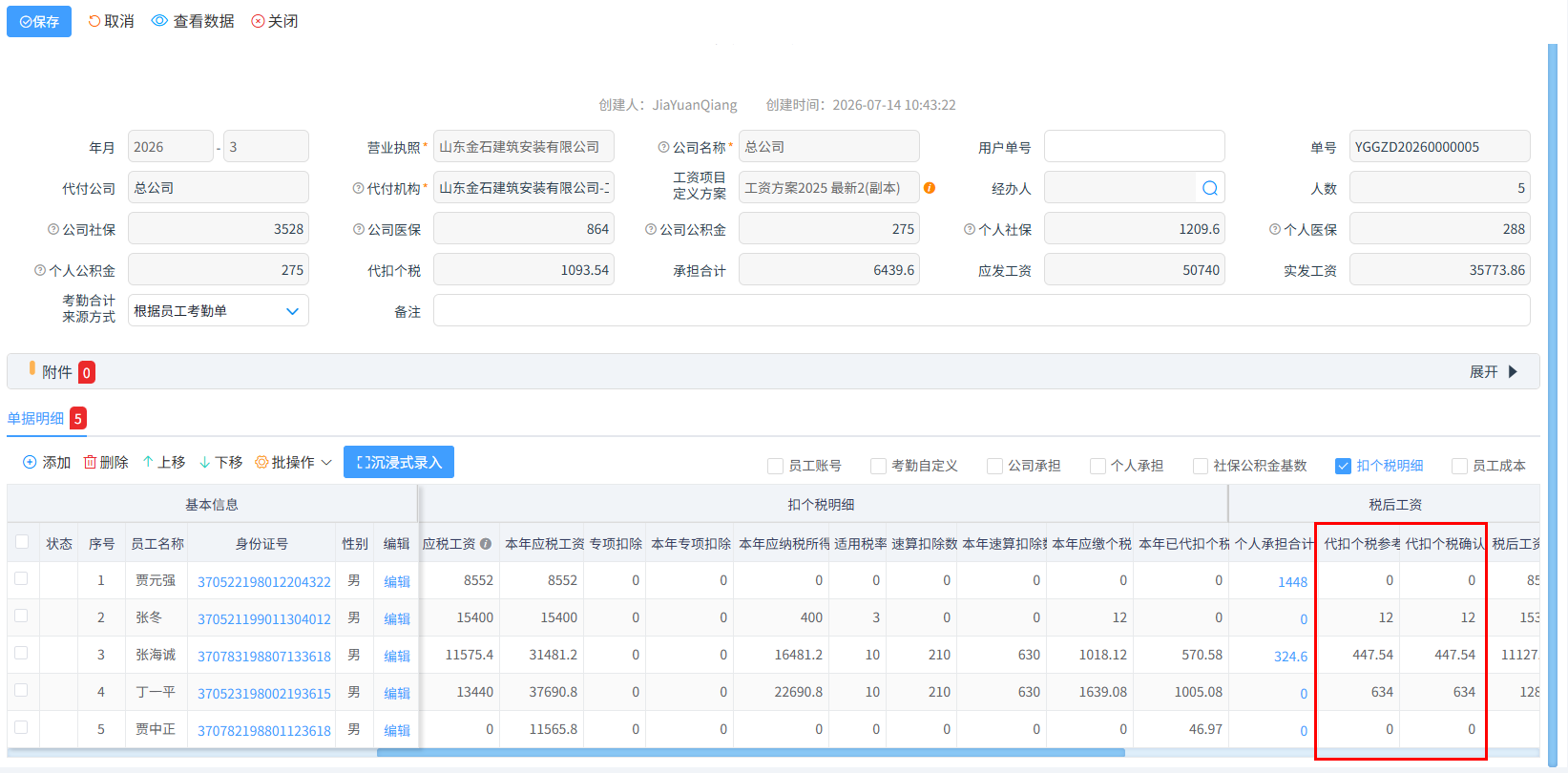Click the info icon in 应税工资 column header
The image size is (1568, 773).
click(486, 544)
